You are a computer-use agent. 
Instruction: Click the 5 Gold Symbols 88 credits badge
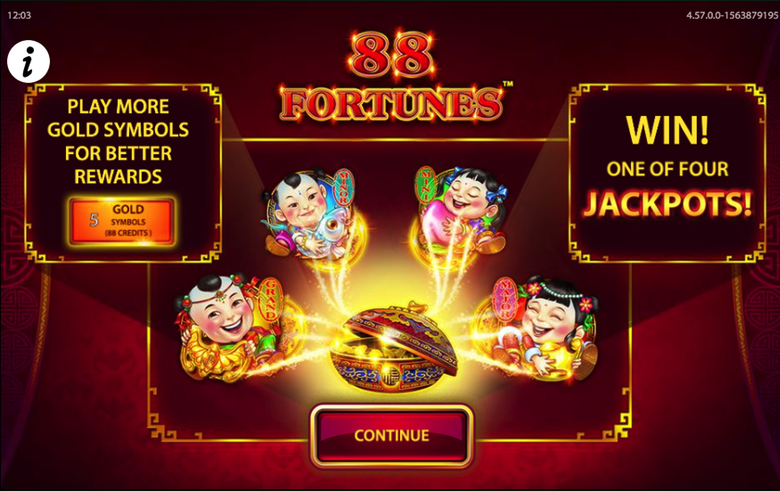click(122, 221)
